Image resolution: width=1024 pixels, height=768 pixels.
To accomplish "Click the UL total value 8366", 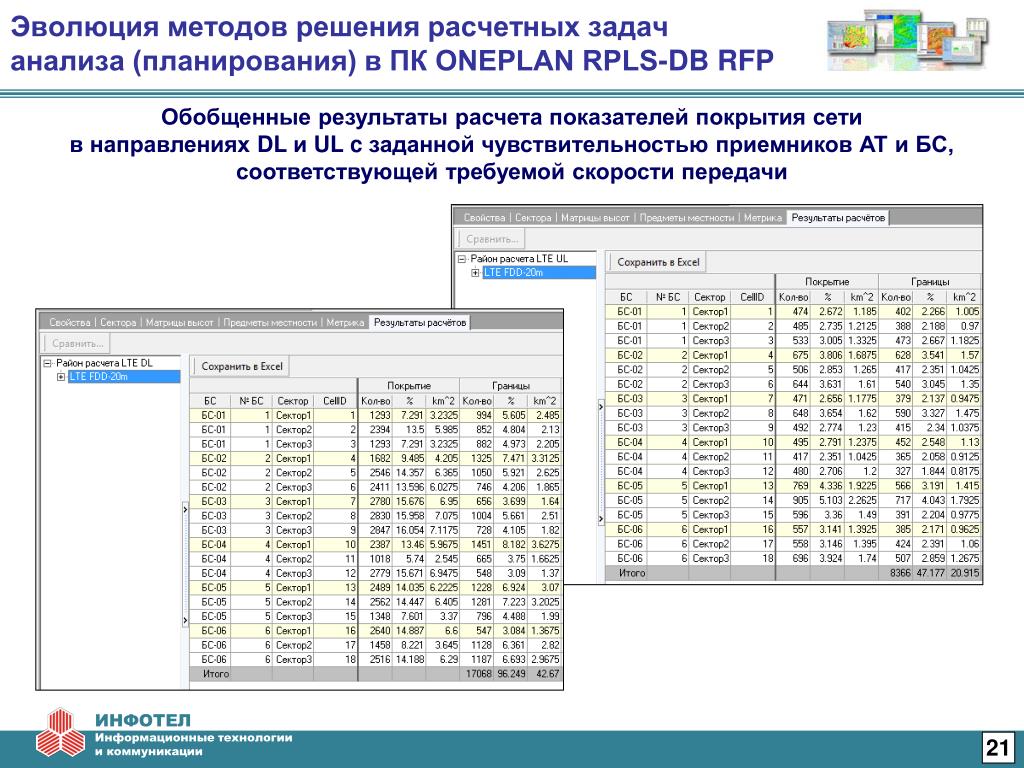I will [895, 573].
